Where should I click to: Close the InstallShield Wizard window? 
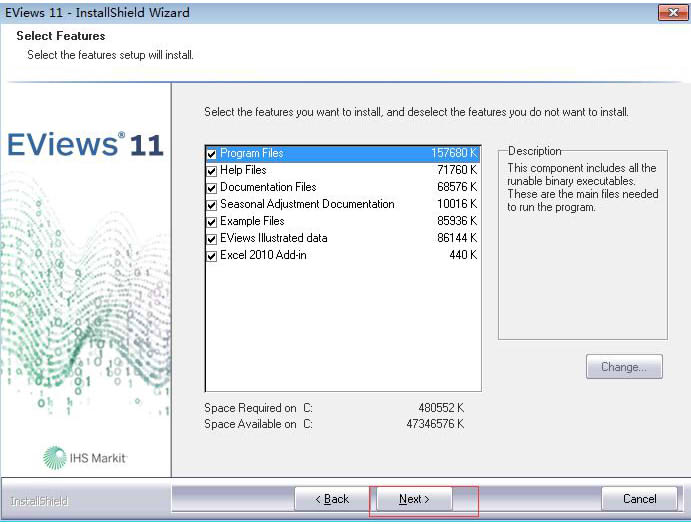[672, 12]
